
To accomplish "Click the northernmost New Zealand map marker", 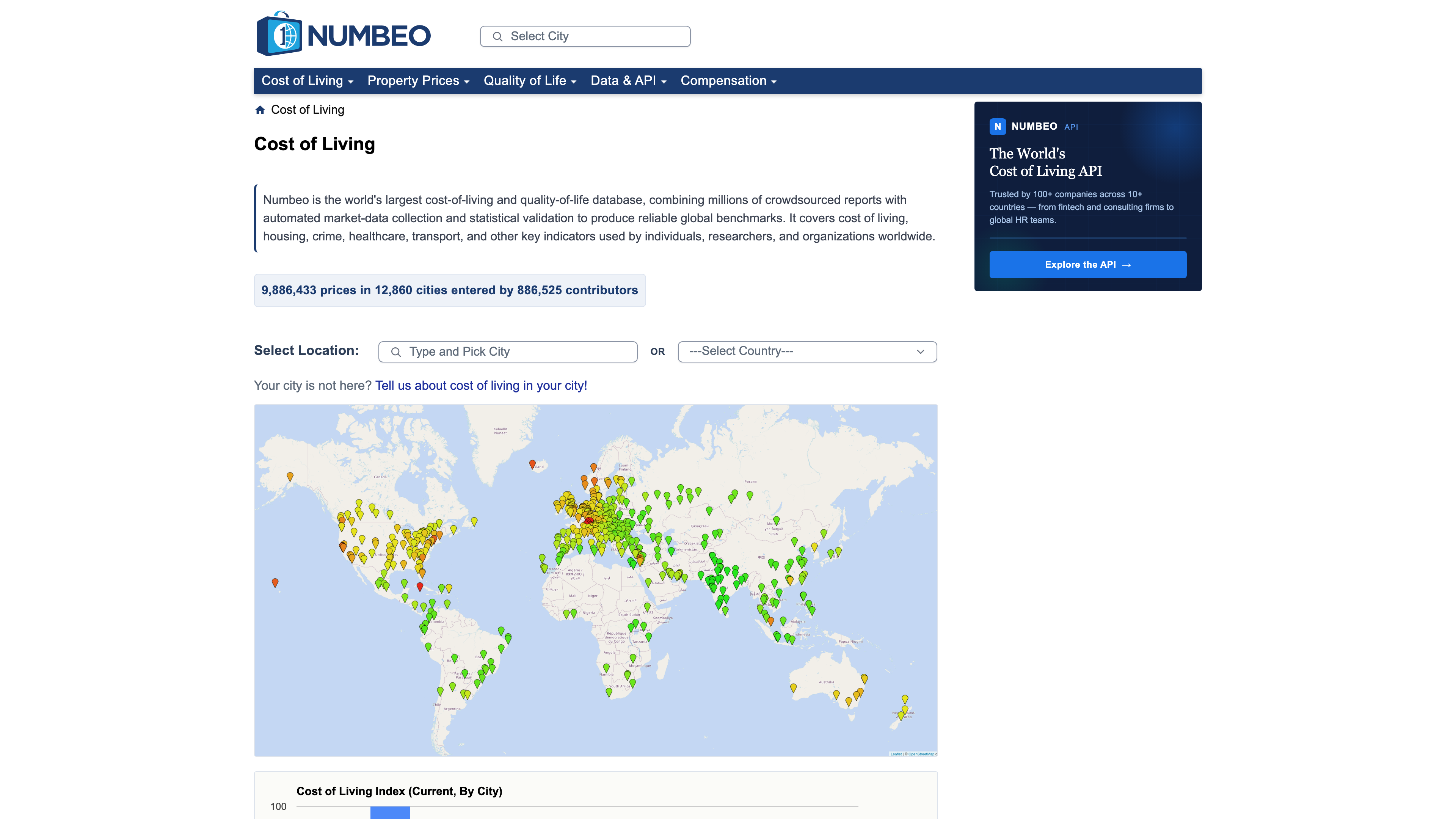I will point(904,699).
